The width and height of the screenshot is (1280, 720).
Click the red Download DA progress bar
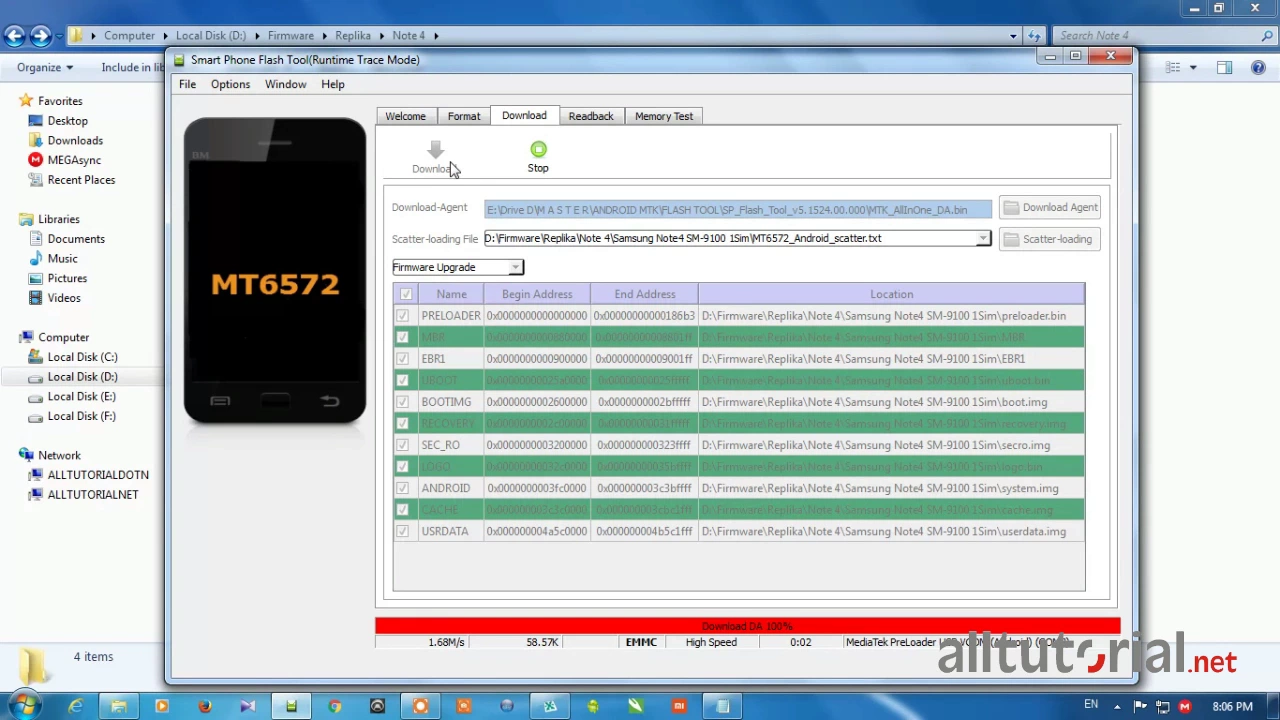pyautogui.click(x=747, y=626)
